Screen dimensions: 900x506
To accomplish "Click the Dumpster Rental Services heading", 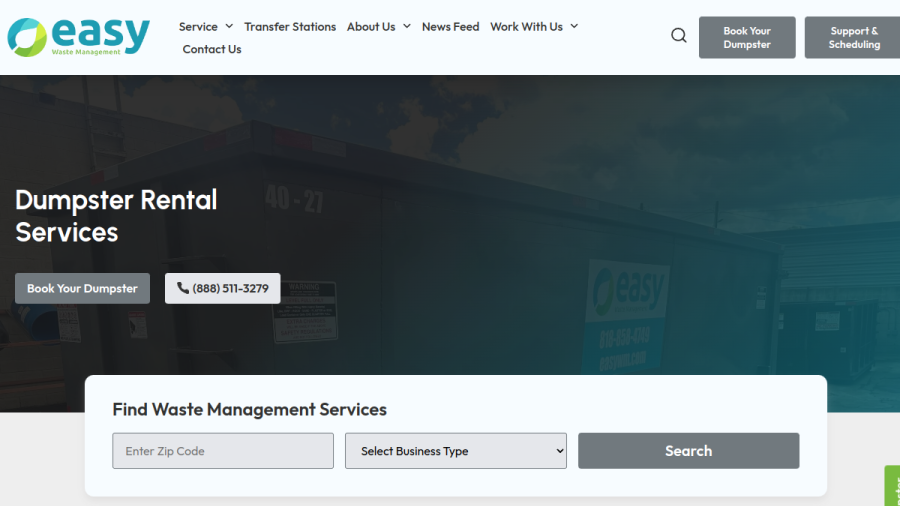I will pyautogui.click(x=116, y=216).
